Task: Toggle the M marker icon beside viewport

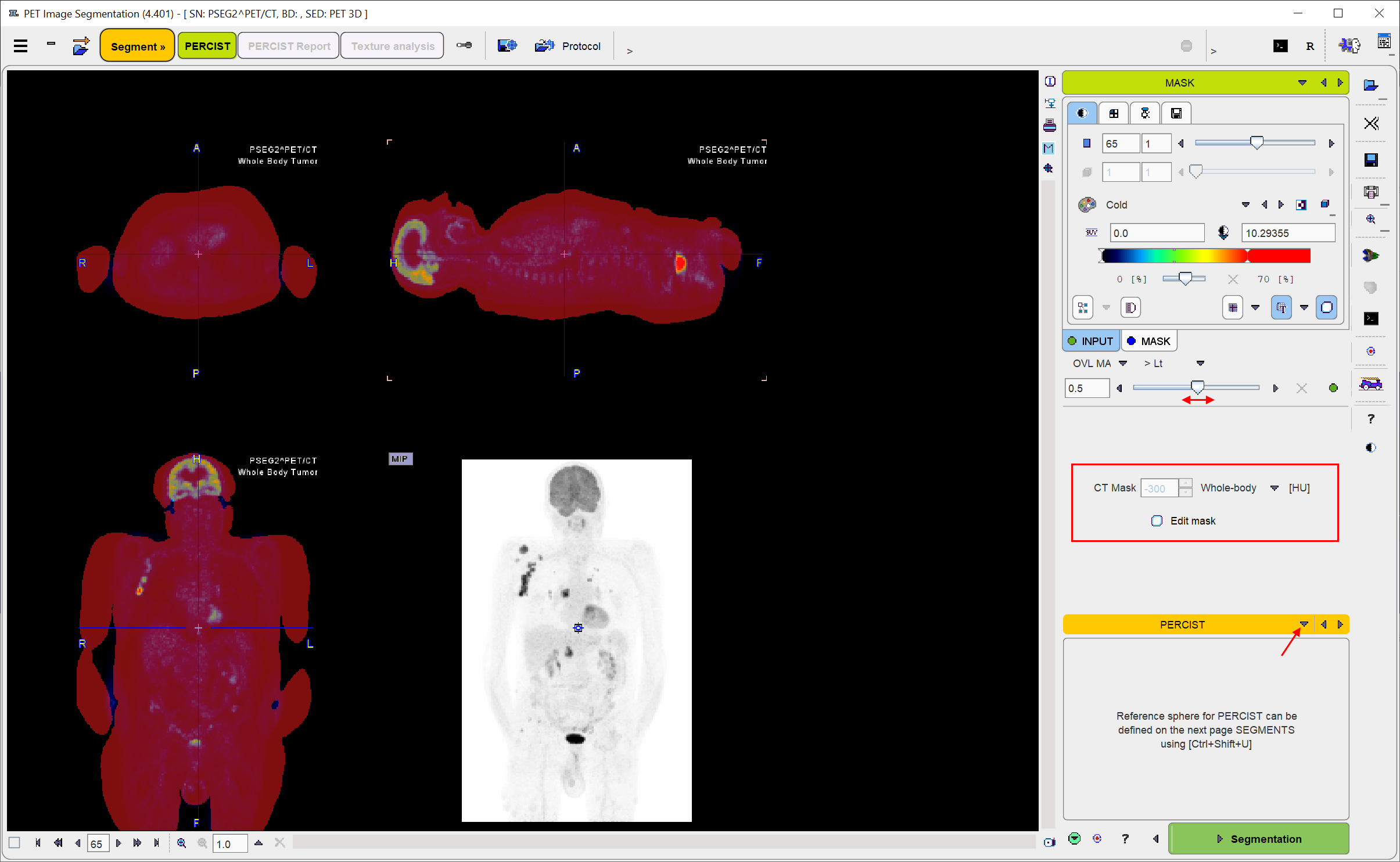Action: pyautogui.click(x=1049, y=148)
